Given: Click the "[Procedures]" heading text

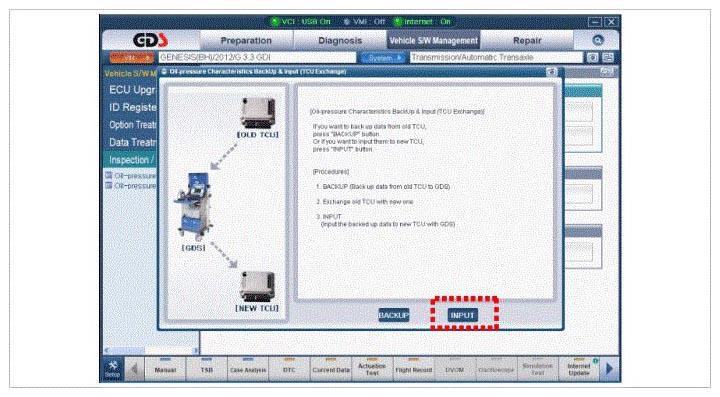Looking at the screenshot, I should [331, 172].
